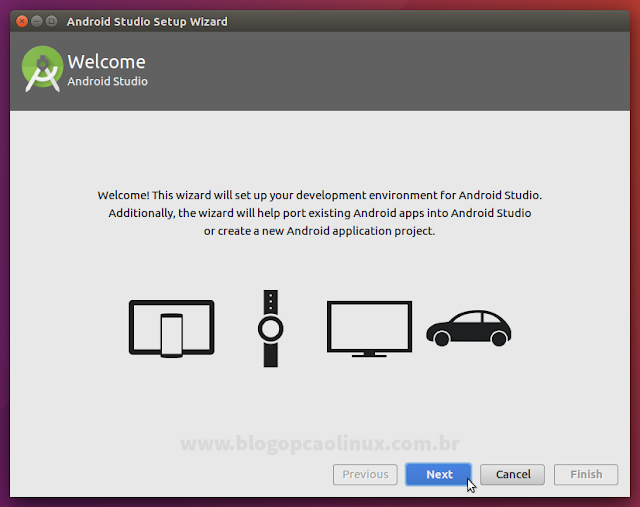Close the Setup Wizard window
640x507 pixels.
pyautogui.click(x=22, y=21)
